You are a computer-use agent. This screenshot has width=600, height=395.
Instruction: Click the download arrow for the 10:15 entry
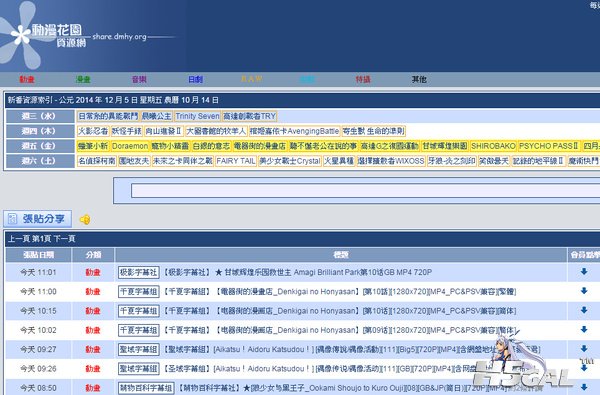584,310
